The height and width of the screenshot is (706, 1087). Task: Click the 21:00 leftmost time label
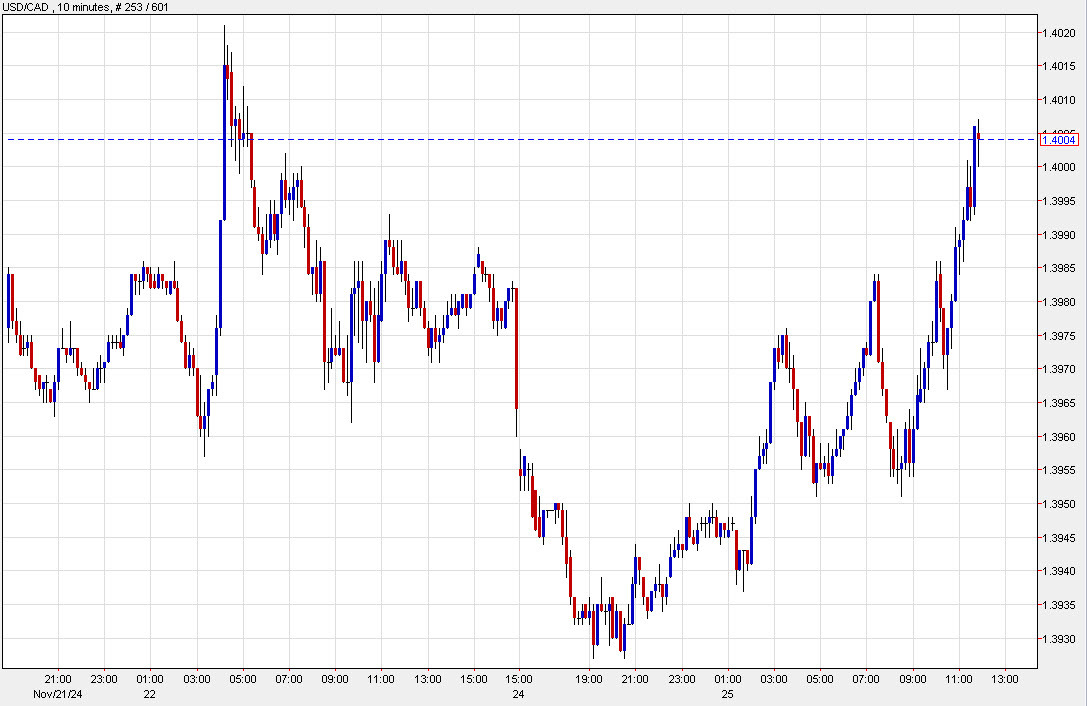(60, 676)
